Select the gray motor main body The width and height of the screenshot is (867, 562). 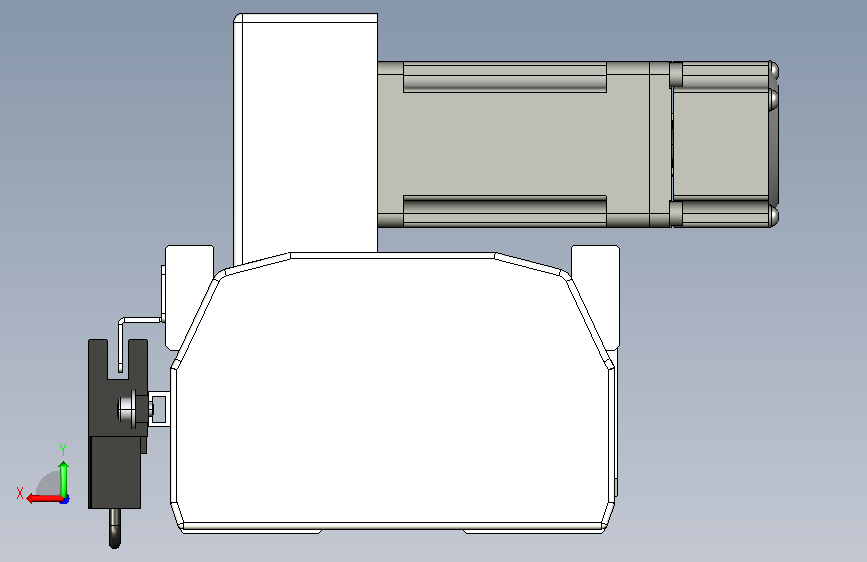(514, 144)
